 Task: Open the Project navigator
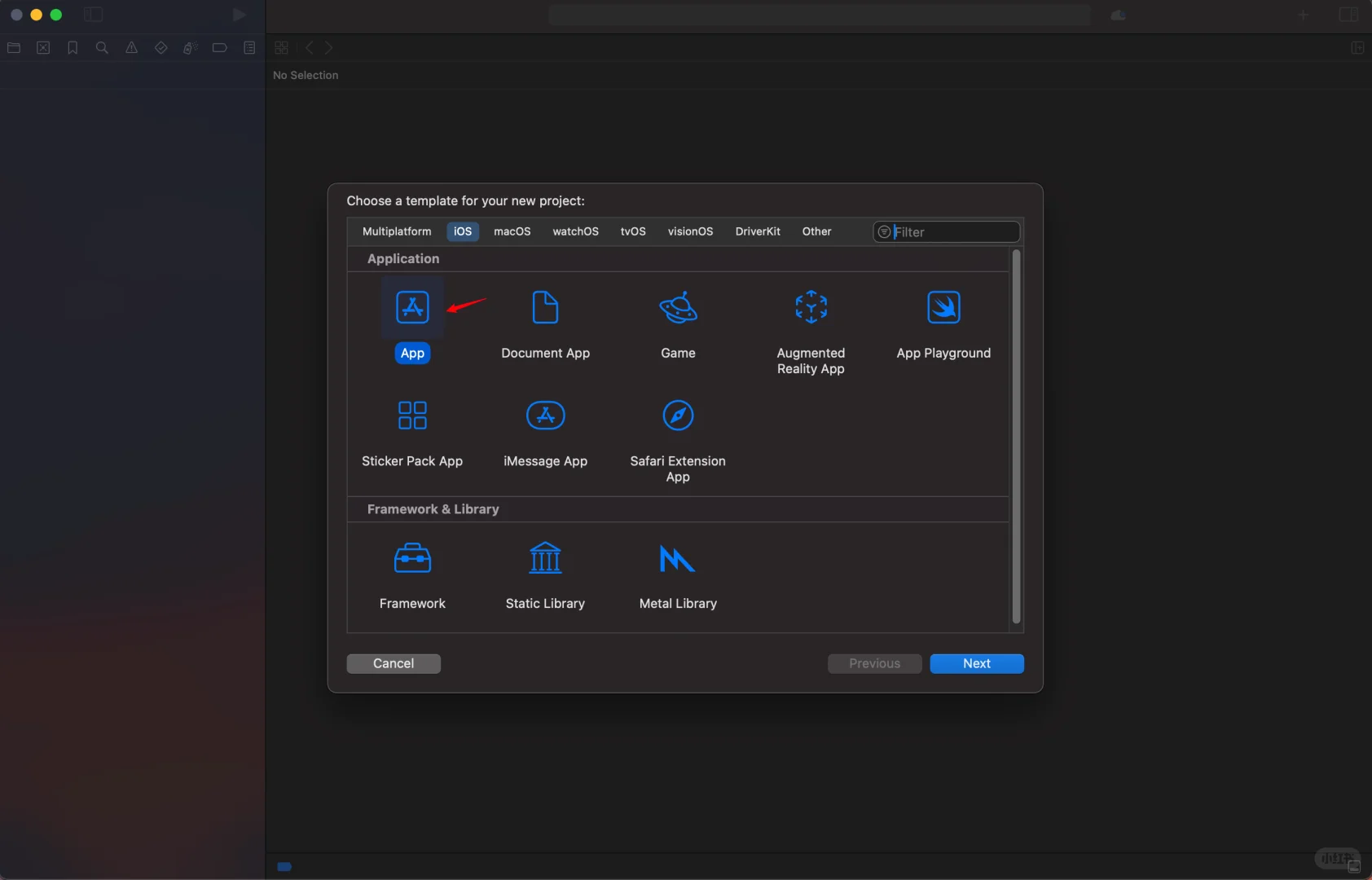click(14, 48)
